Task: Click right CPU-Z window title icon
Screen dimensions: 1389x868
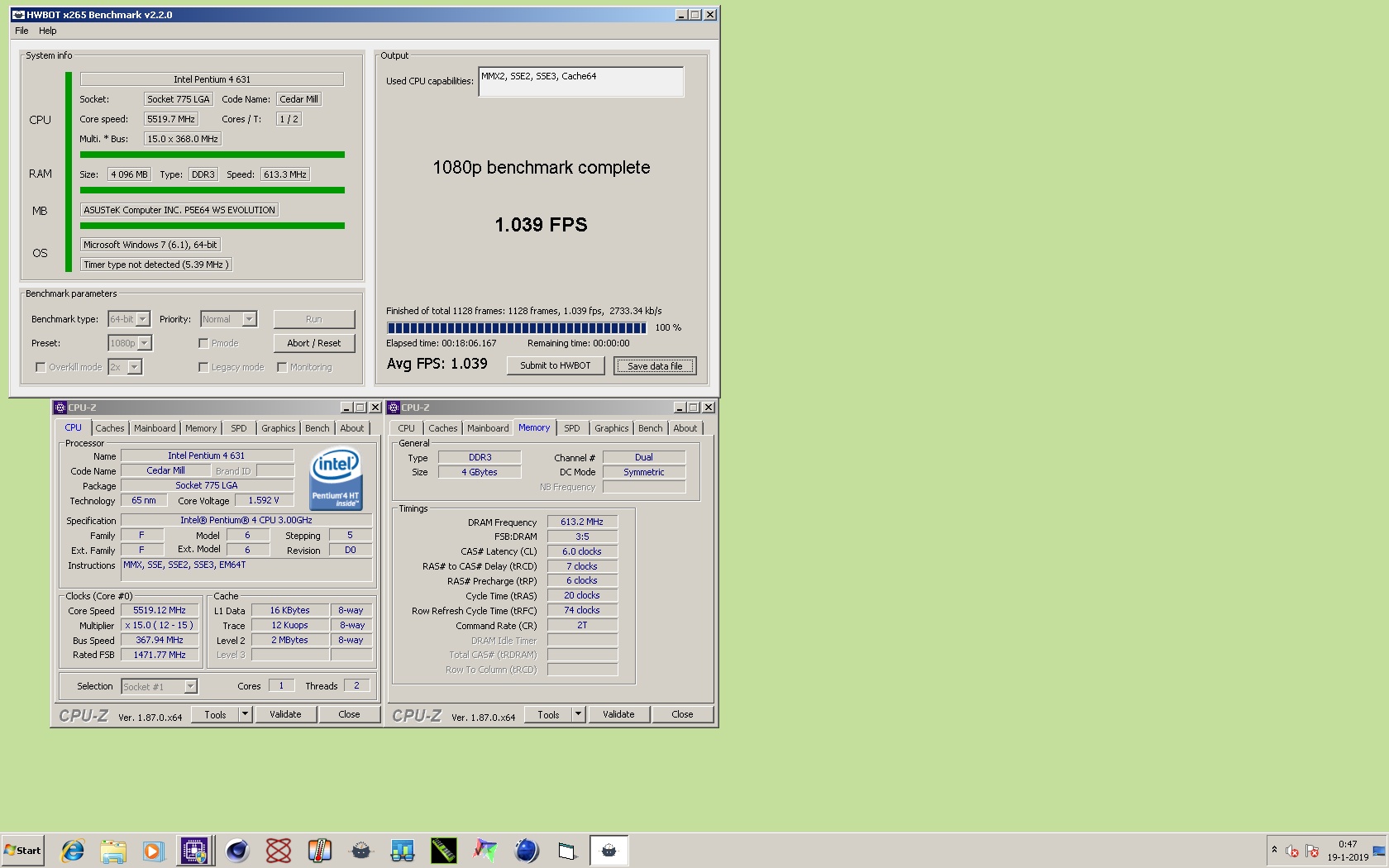Action: pyautogui.click(x=394, y=408)
